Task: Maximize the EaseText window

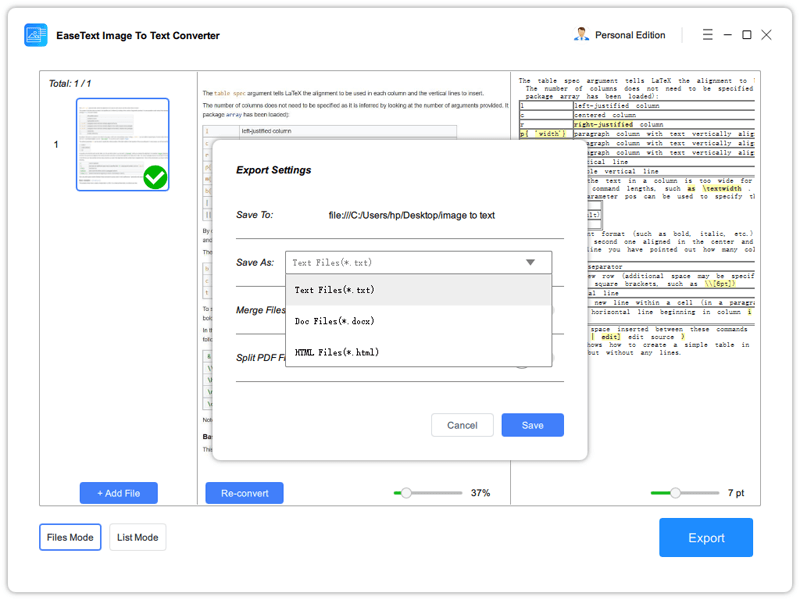Action: tap(746, 35)
